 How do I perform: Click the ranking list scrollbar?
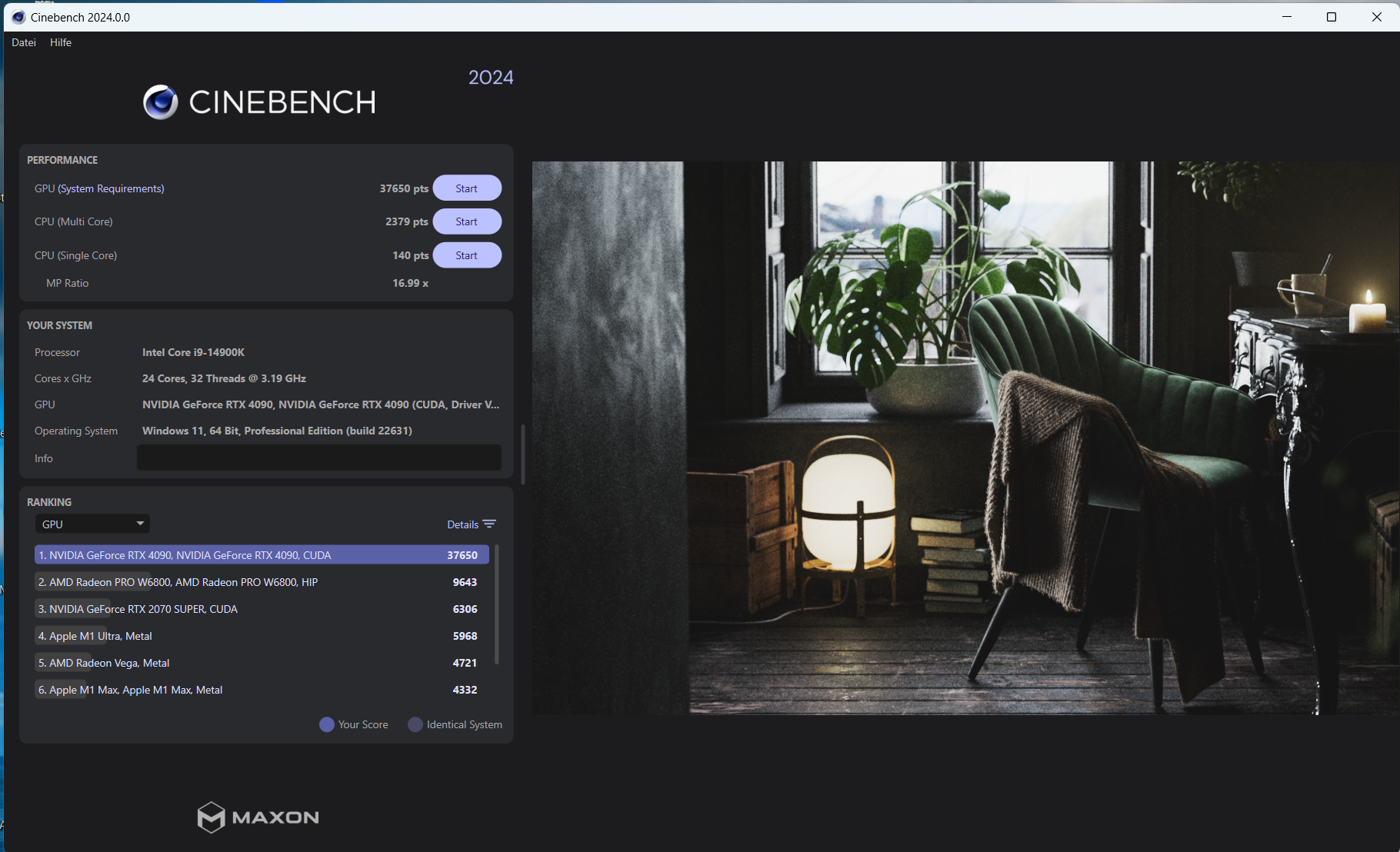497,604
